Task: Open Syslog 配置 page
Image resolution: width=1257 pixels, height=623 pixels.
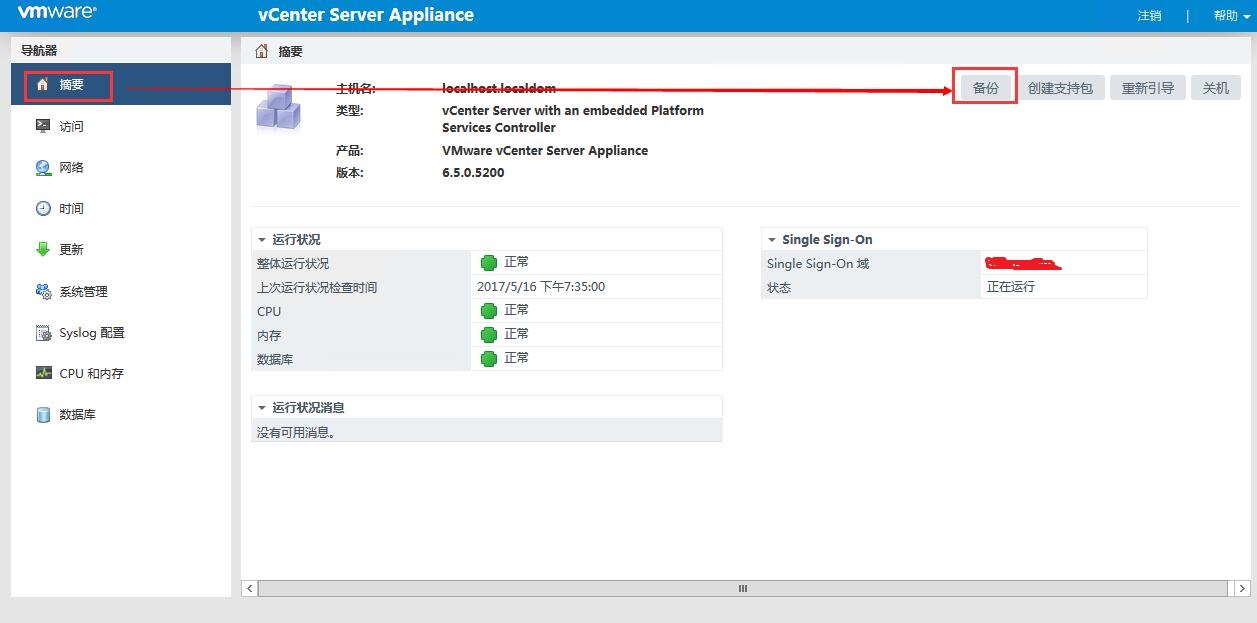Action: coord(121,333)
